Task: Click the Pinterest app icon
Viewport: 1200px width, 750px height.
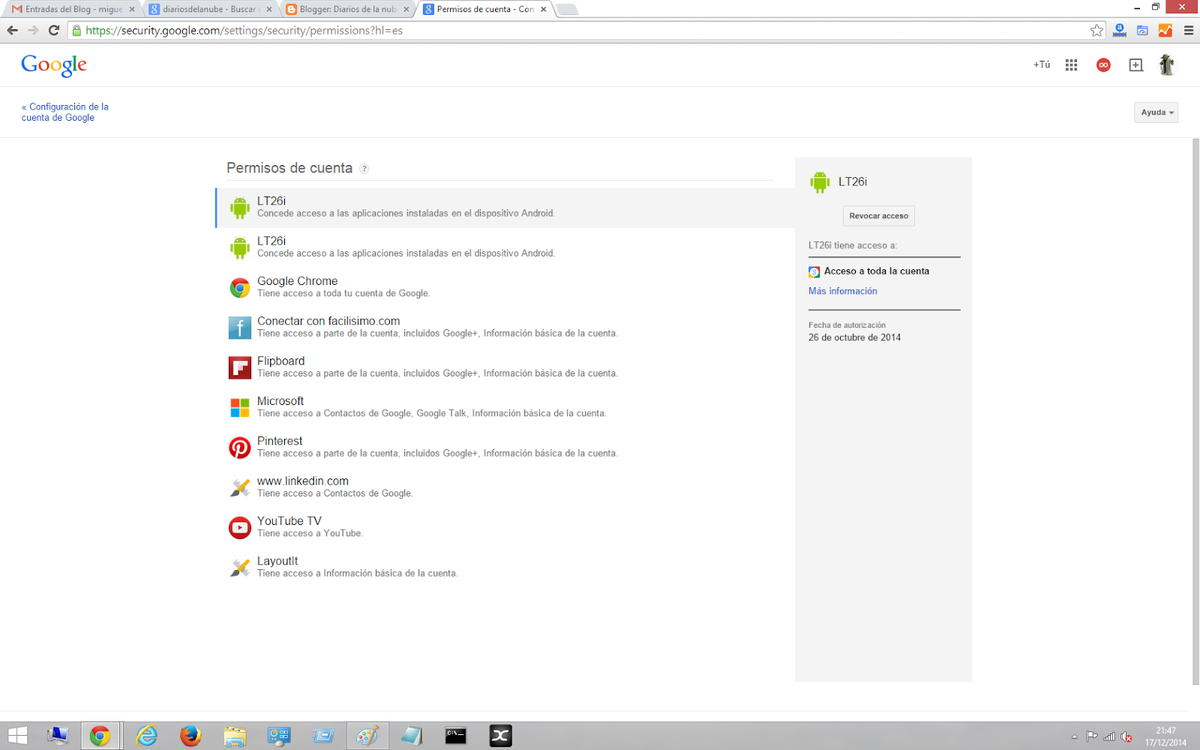Action: [240, 447]
